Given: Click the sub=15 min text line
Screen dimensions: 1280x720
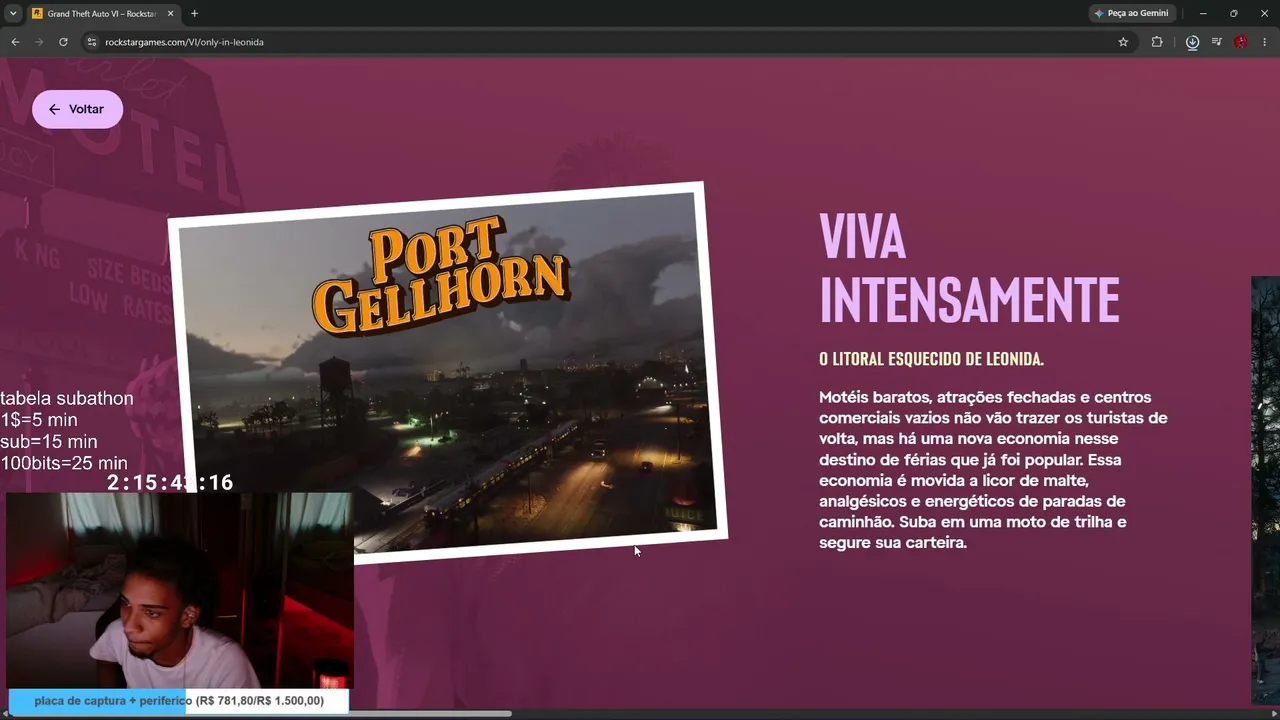Looking at the screenshot, I should coord(49,441).
